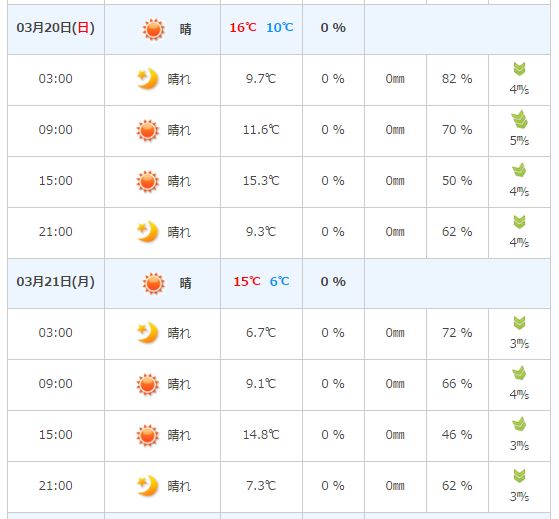The height and width of the screenshot is (519, 559).
Task: Click the 5m/s wind arrow at 09:00 March 20
Action: [x=519, y=119]
